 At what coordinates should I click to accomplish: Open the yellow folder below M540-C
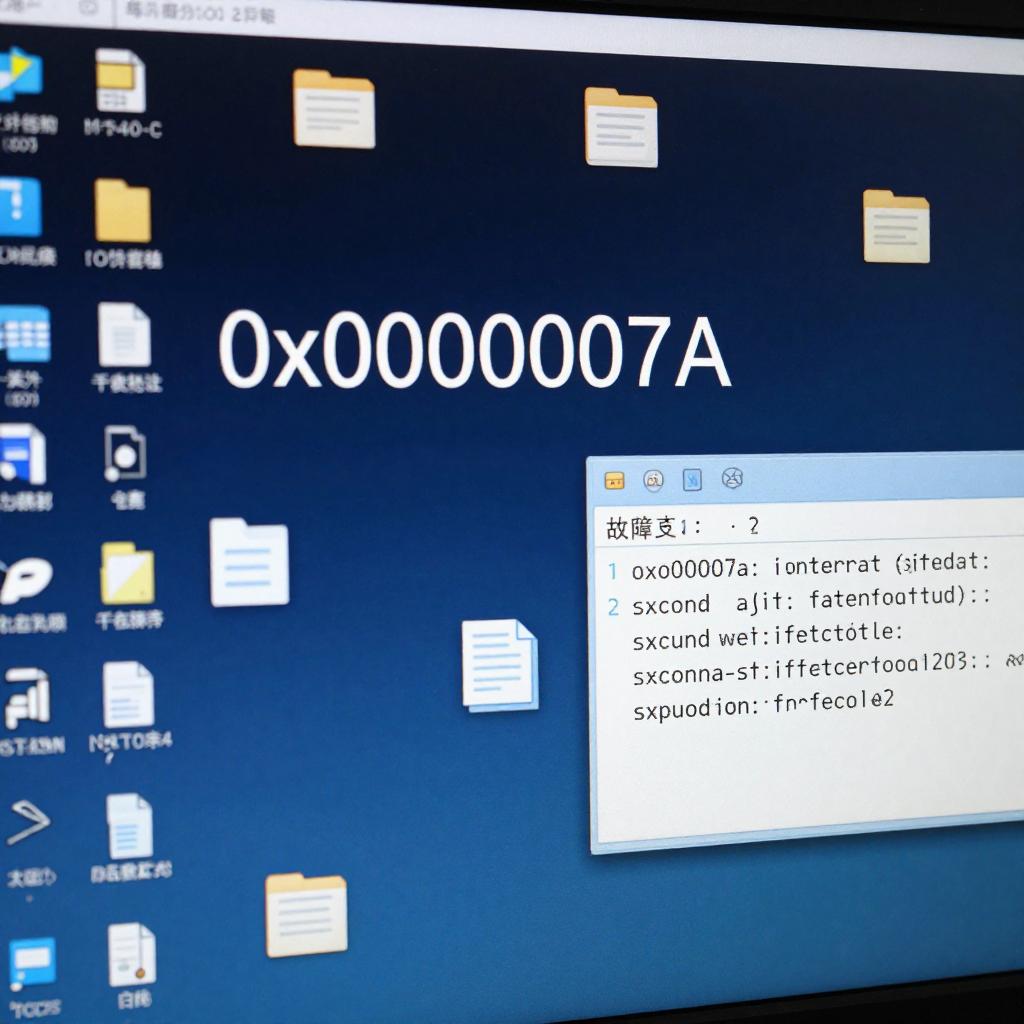123,210
